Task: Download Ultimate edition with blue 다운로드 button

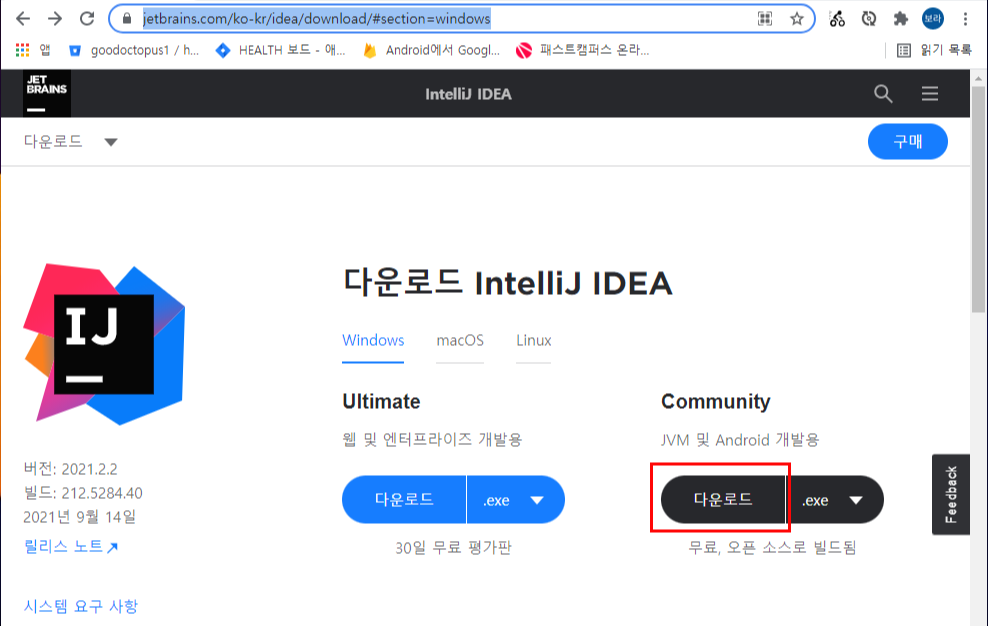Action: click(404, 500)
